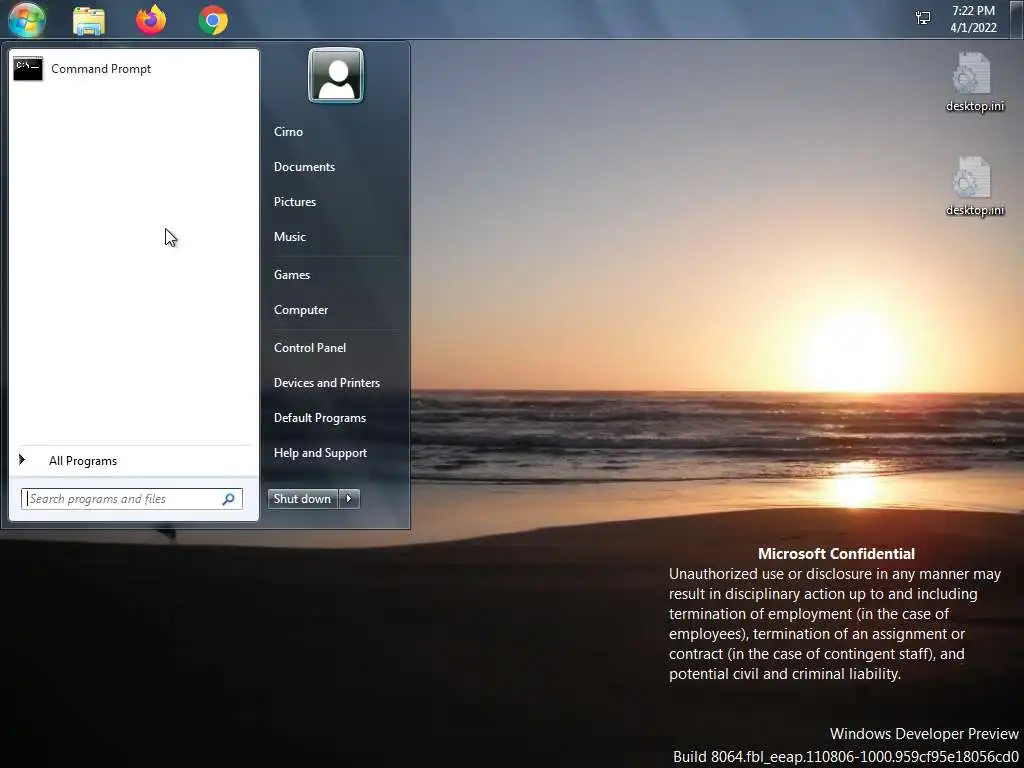Click the network tray icon
Image resolution: width=1024 pixels, height=768 pixels.
point(923,18)
